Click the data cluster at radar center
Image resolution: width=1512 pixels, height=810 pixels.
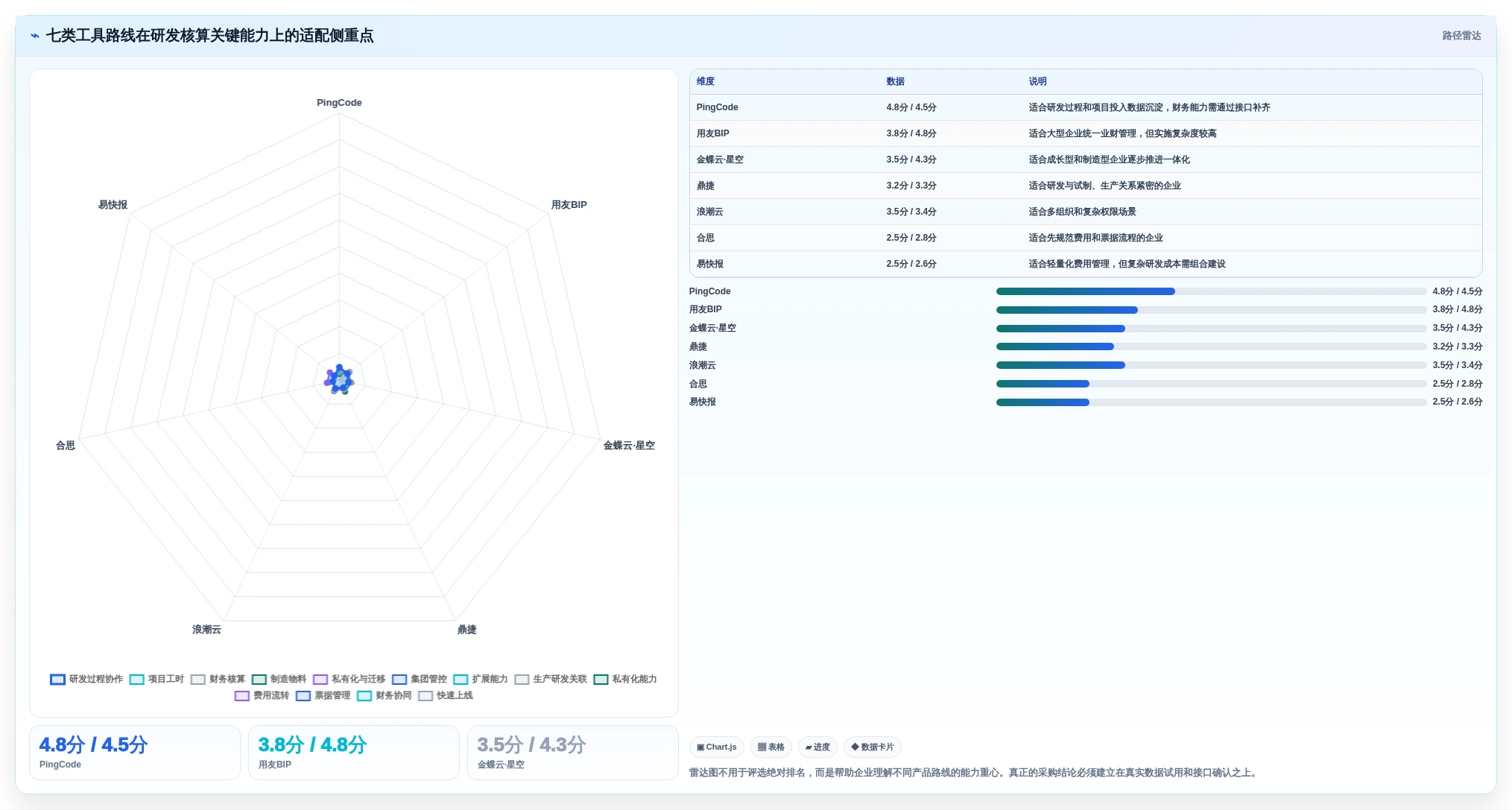339,380
